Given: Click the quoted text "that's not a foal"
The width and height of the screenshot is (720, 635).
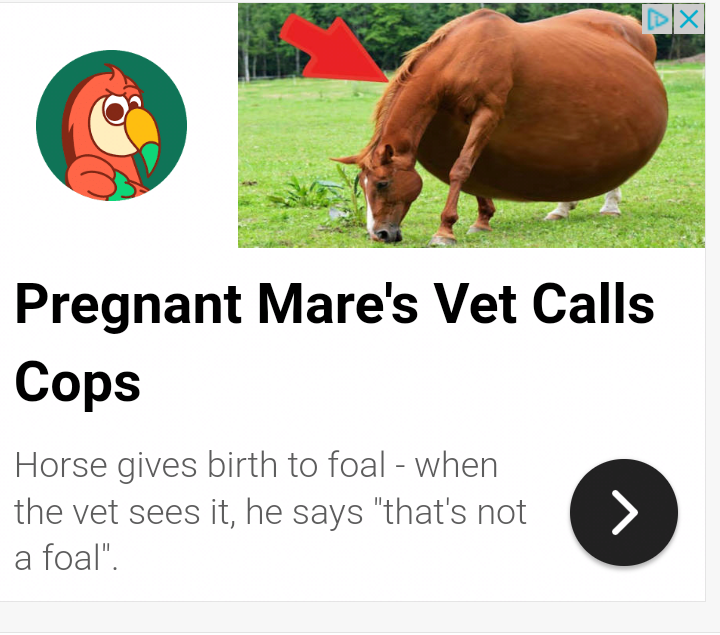Looking at the screenshot, I should tap(270, 535).
